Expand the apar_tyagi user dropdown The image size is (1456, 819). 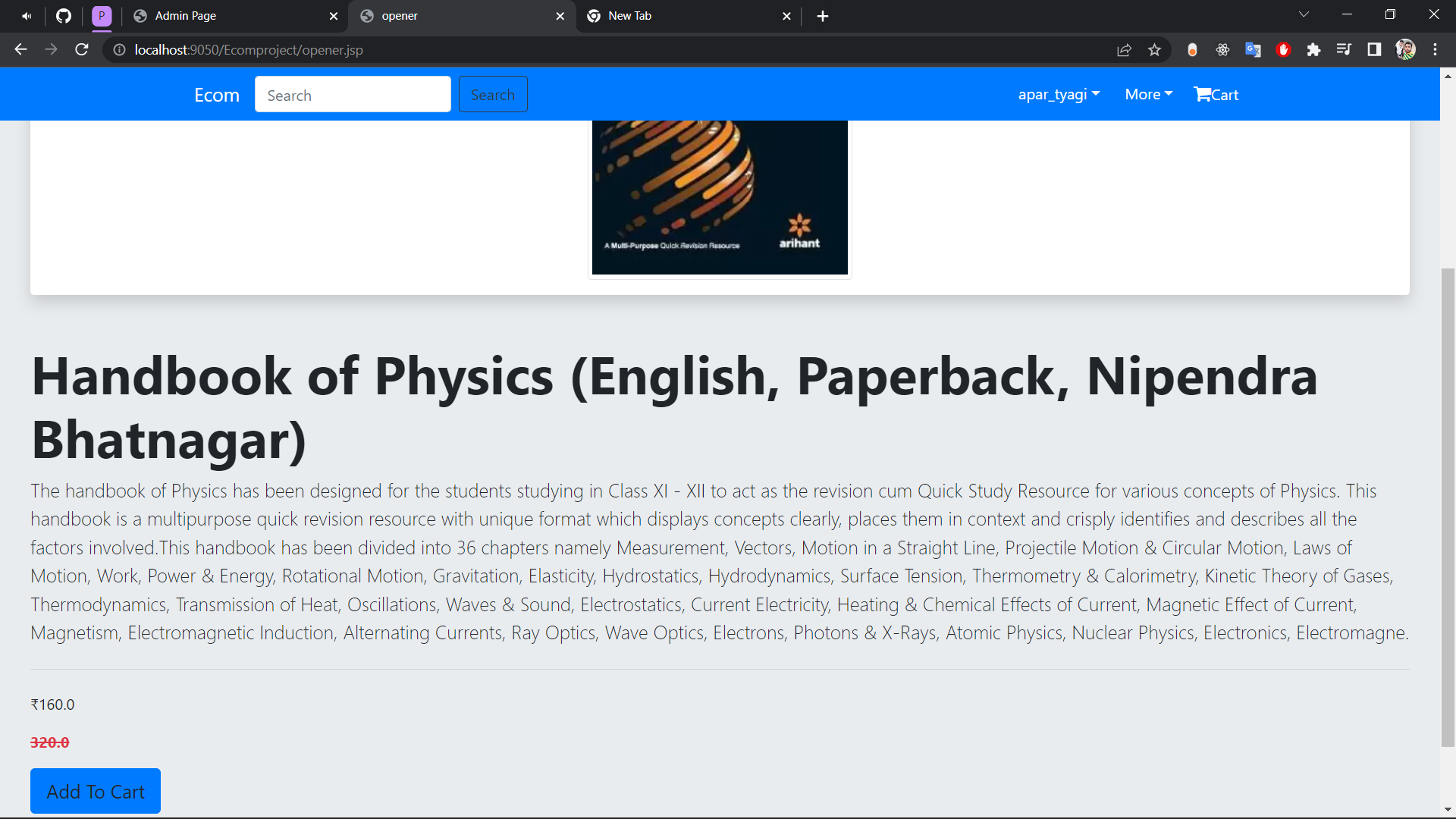click(x=1059, y=95)
